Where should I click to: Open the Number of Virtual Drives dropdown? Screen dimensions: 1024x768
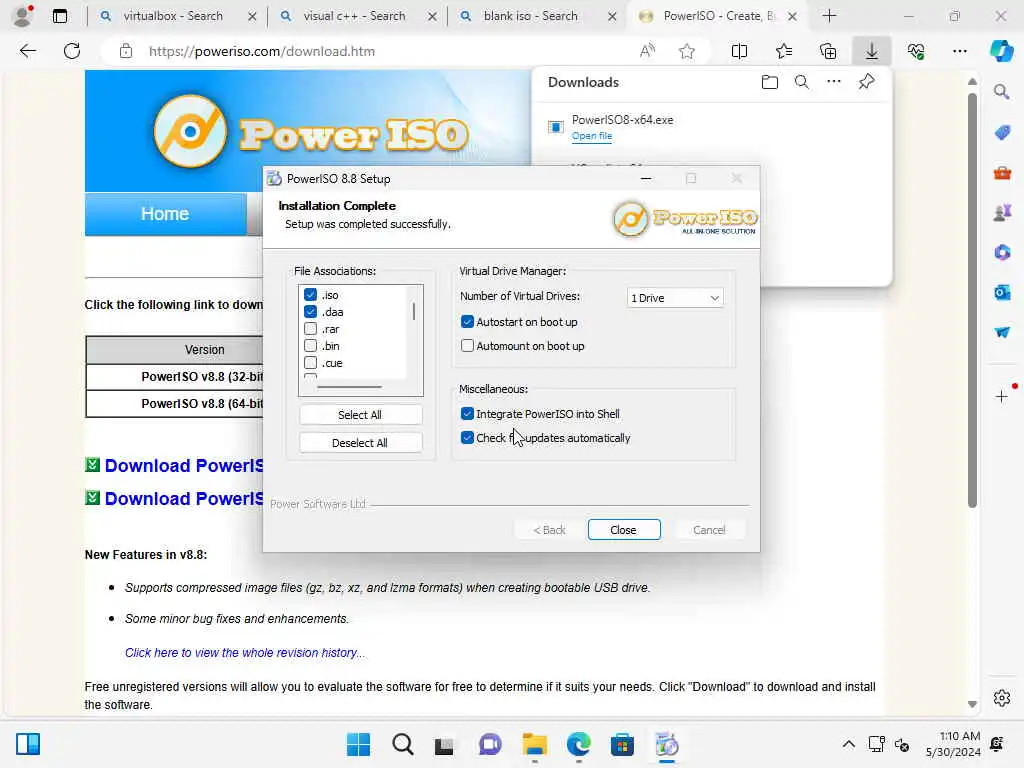point(675,298)
